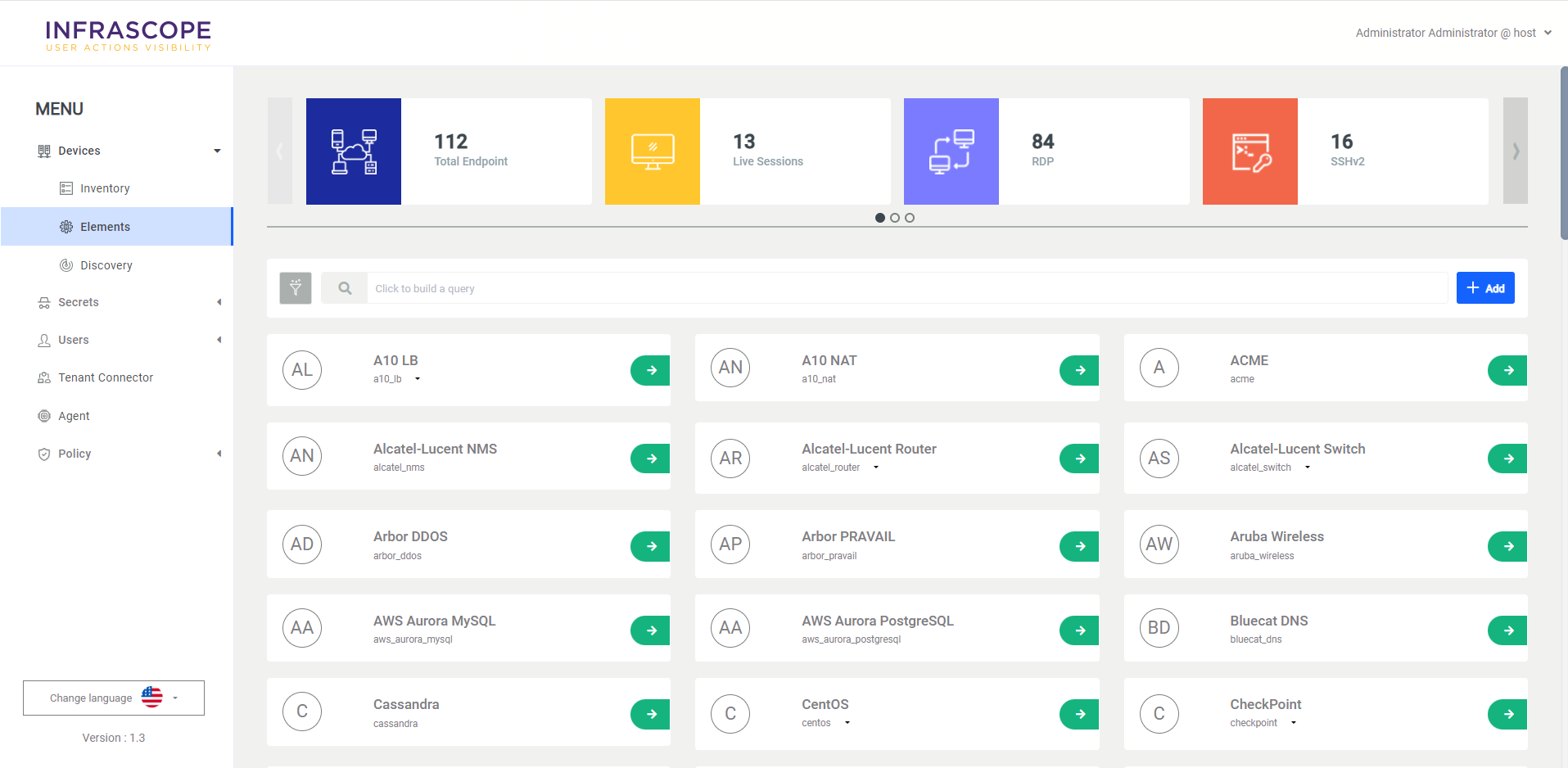Expand the alcatel_switch dropdown caret
This screenshot has width=1568, height=768.
pos(1308,468)
